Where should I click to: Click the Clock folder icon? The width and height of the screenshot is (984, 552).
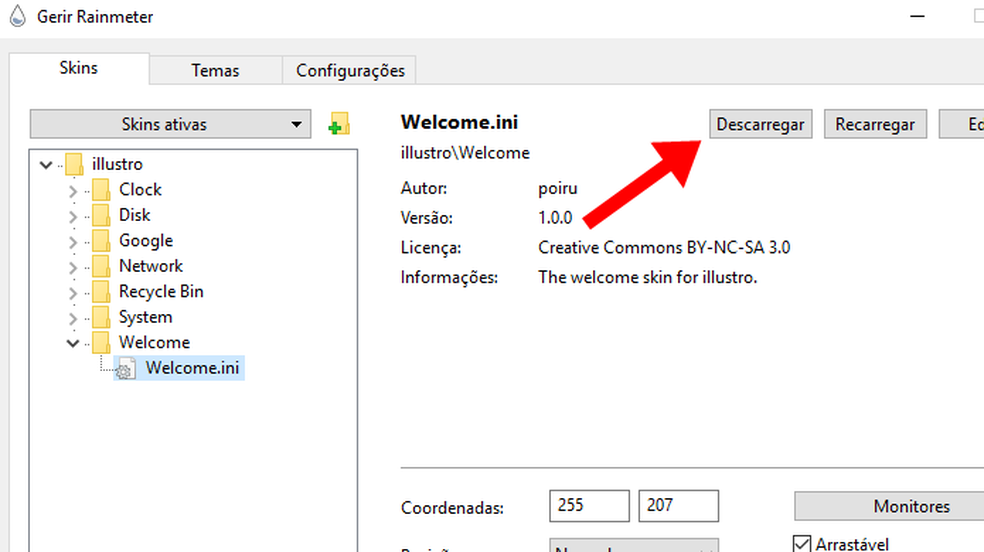tap(101, 189)
